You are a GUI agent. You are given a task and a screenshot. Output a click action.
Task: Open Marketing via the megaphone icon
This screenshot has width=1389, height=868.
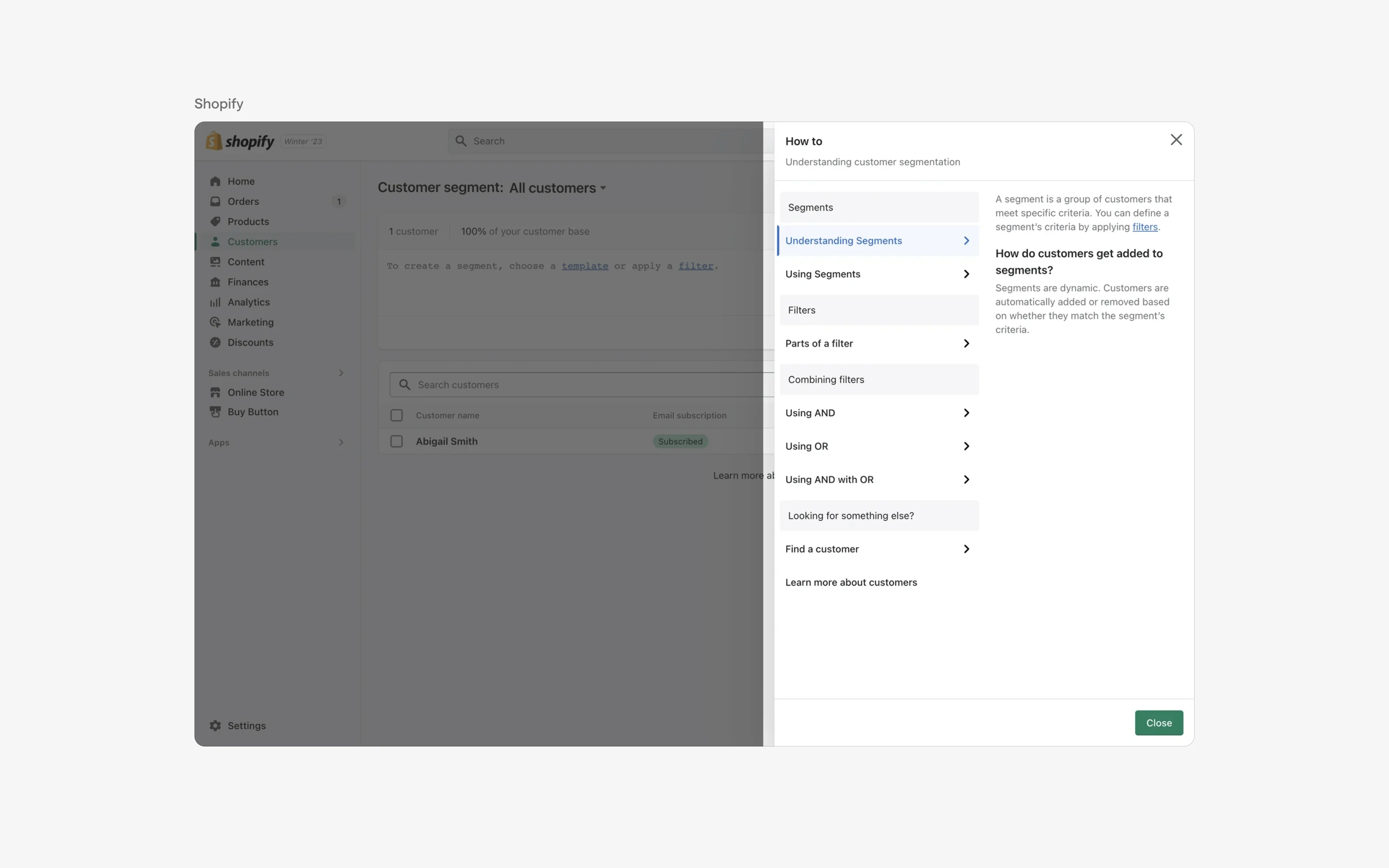215,322
